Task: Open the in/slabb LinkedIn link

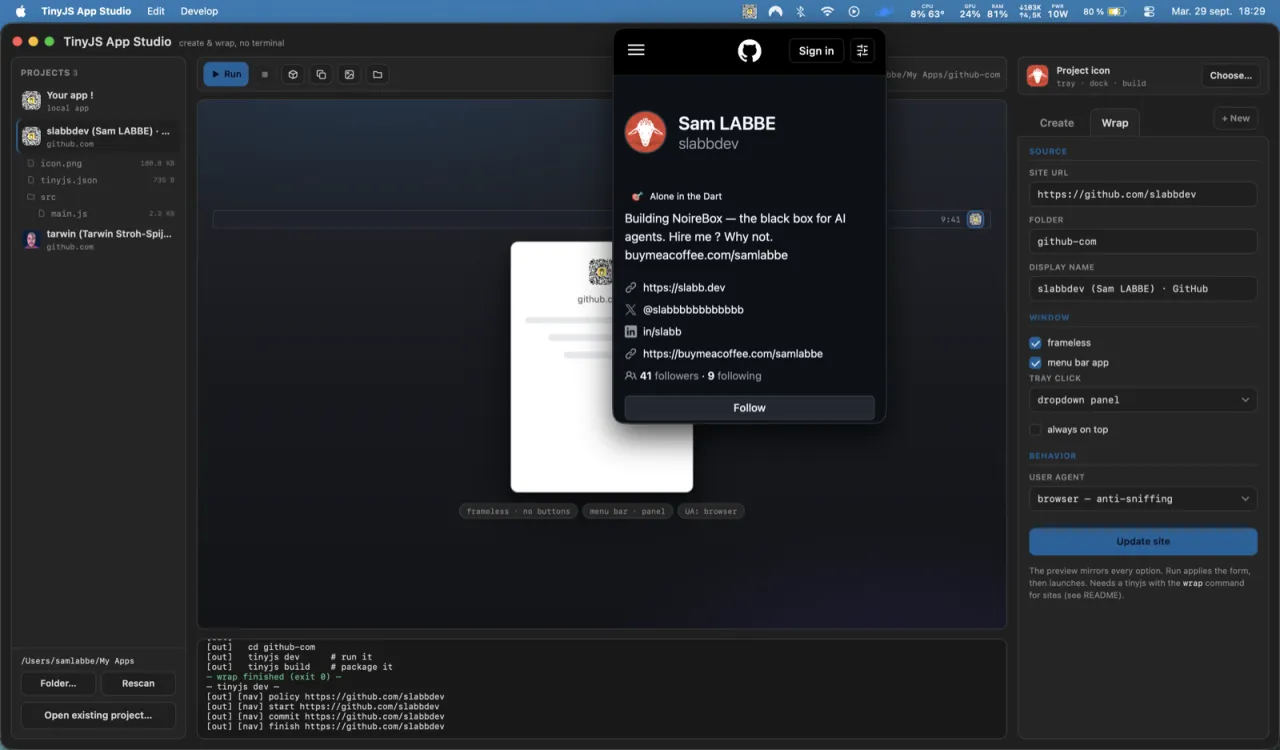Action: coord(662,332)
